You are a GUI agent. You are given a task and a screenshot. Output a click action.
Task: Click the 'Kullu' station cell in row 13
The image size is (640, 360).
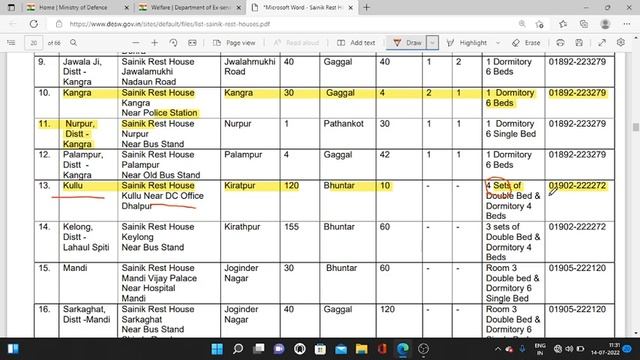tap(73, 185)
